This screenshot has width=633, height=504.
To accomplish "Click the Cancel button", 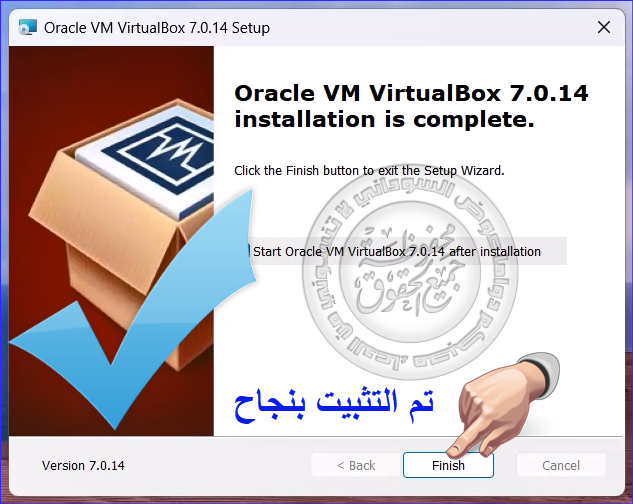I will pos(561,465).
